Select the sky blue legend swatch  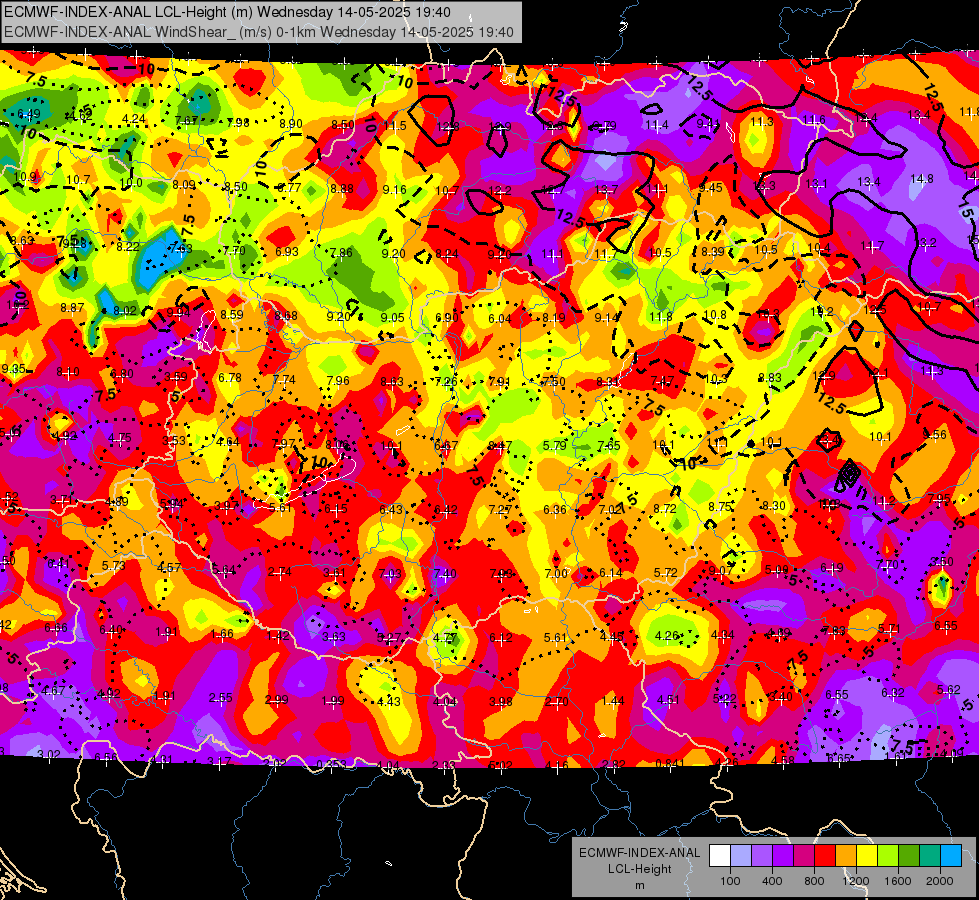pos(951,856)
